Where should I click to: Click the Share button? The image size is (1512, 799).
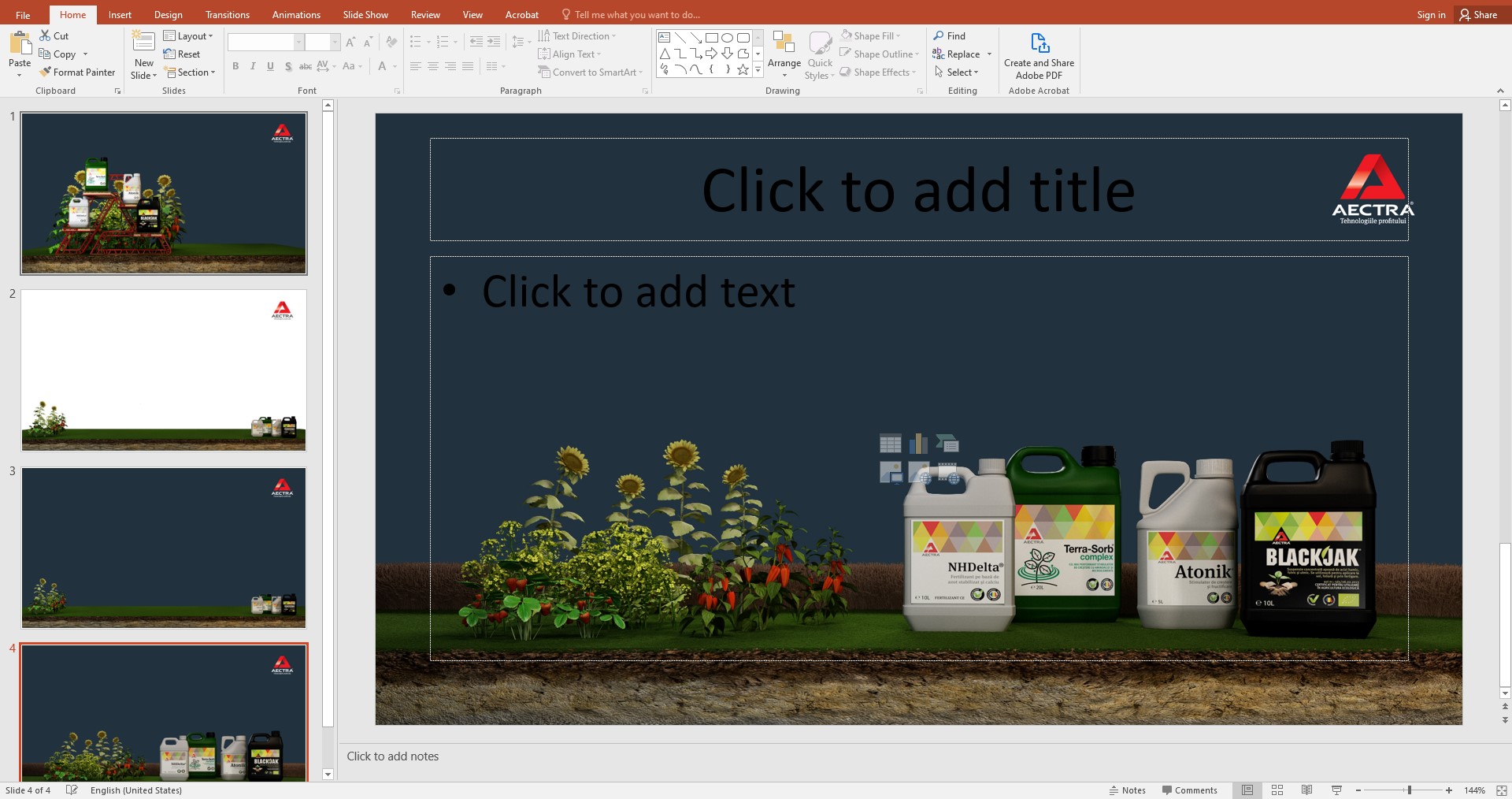coord(1478,14)
